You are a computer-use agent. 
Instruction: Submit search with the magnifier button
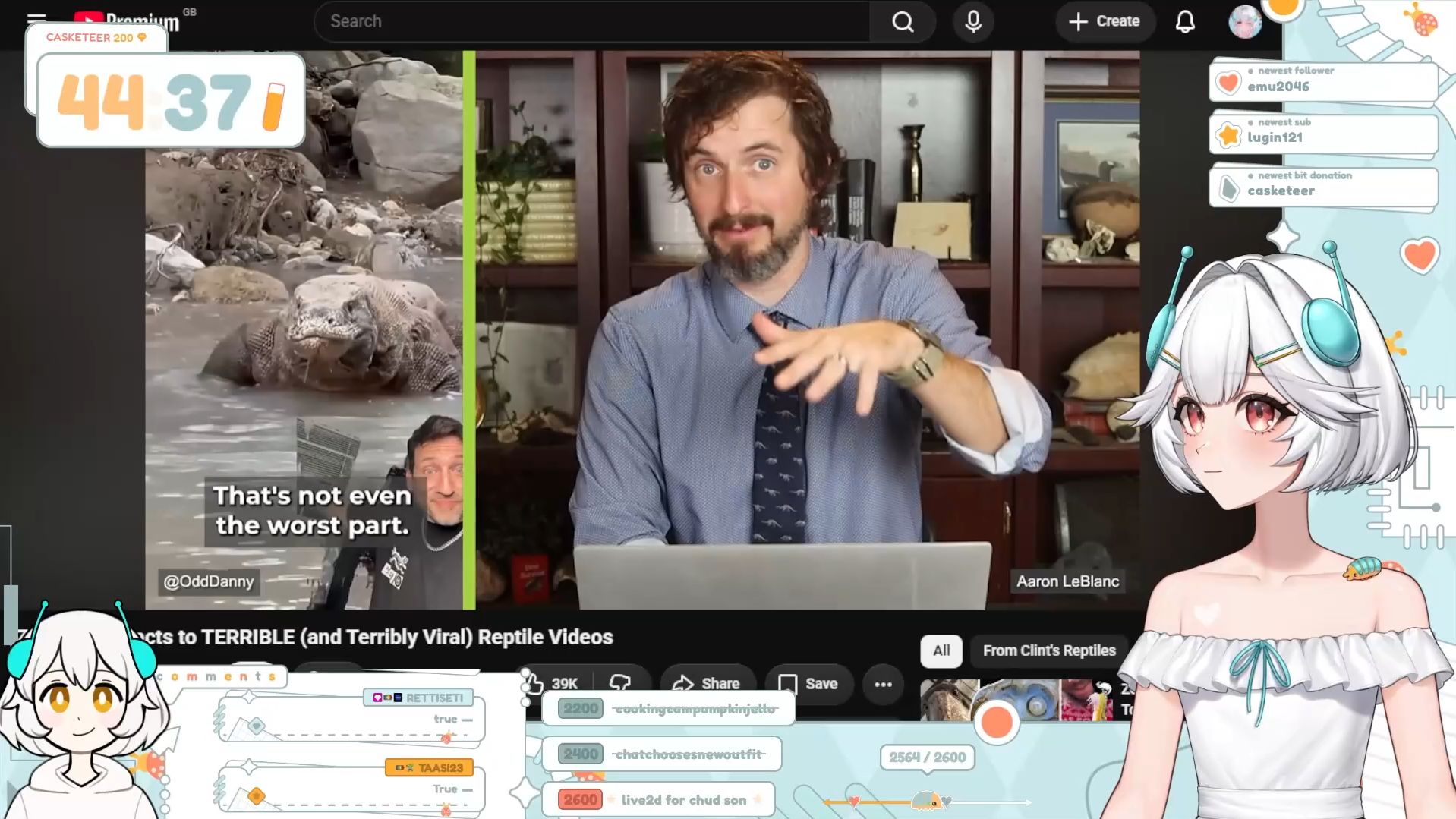pyautogui.click(x=903, y=21)
